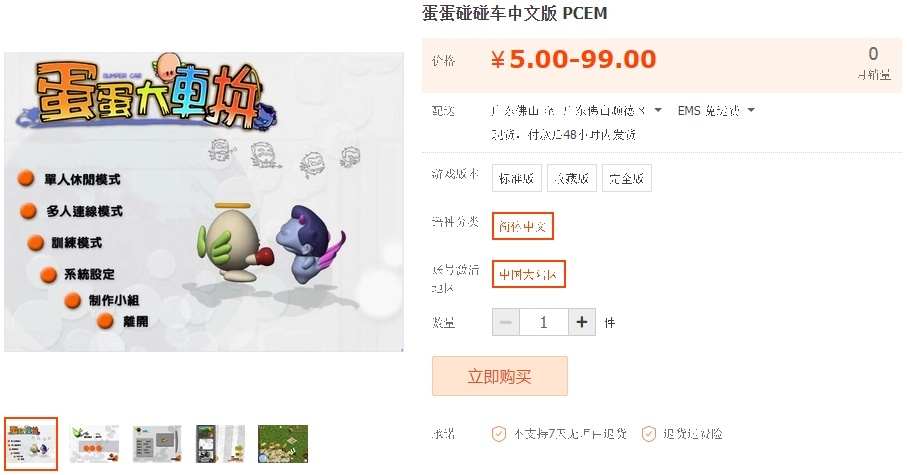907x475 pixels.
Task: Click the product title 蛋蛋碰碰车中文版 PCEM
Action: coord(515,13)
